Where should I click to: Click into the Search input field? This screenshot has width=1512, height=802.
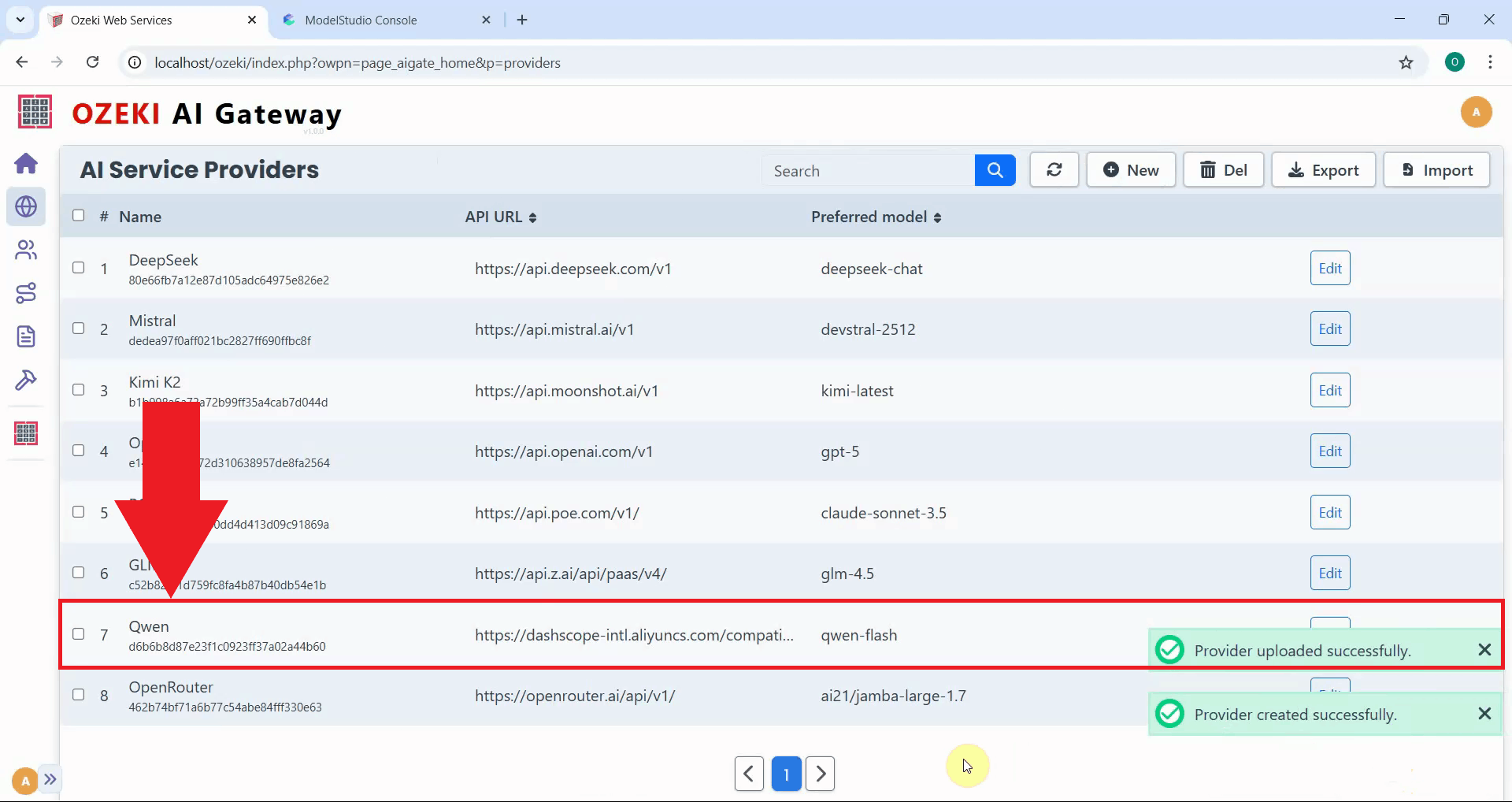[x=868, y=171]
